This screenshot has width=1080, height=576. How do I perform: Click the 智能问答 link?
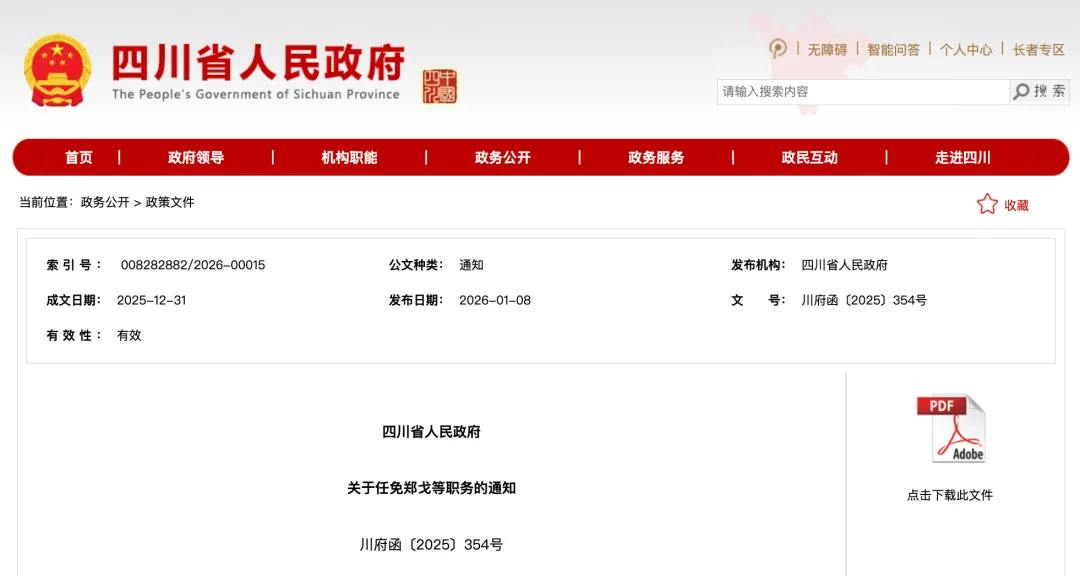[893, 50]
